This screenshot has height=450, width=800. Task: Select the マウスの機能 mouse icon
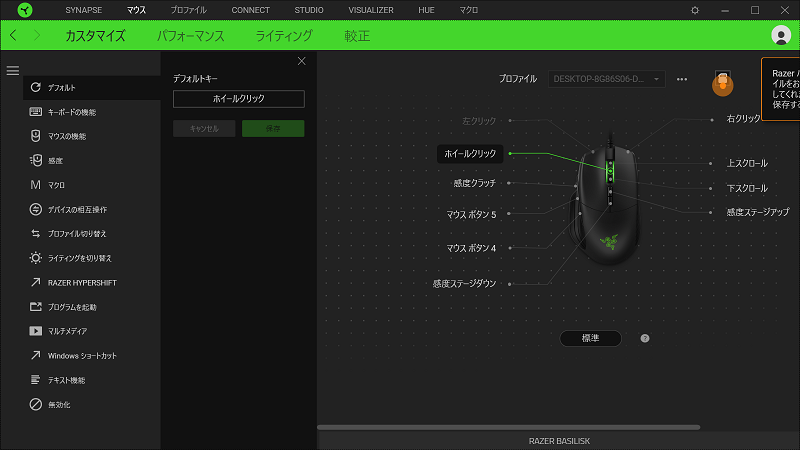point(35,136)
